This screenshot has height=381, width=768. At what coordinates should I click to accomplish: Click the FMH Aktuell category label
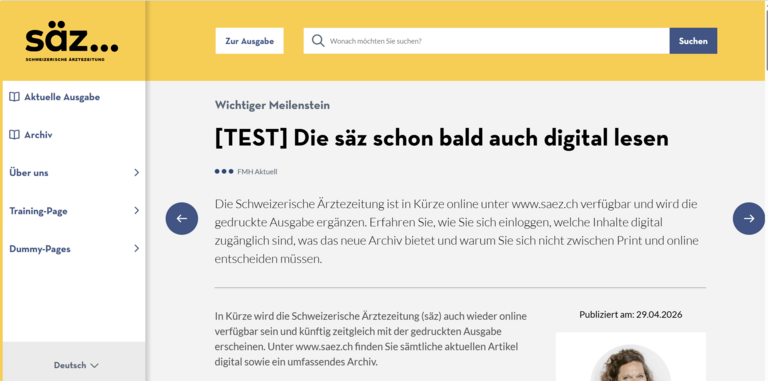pyautogui.click(x=257, y=172)
